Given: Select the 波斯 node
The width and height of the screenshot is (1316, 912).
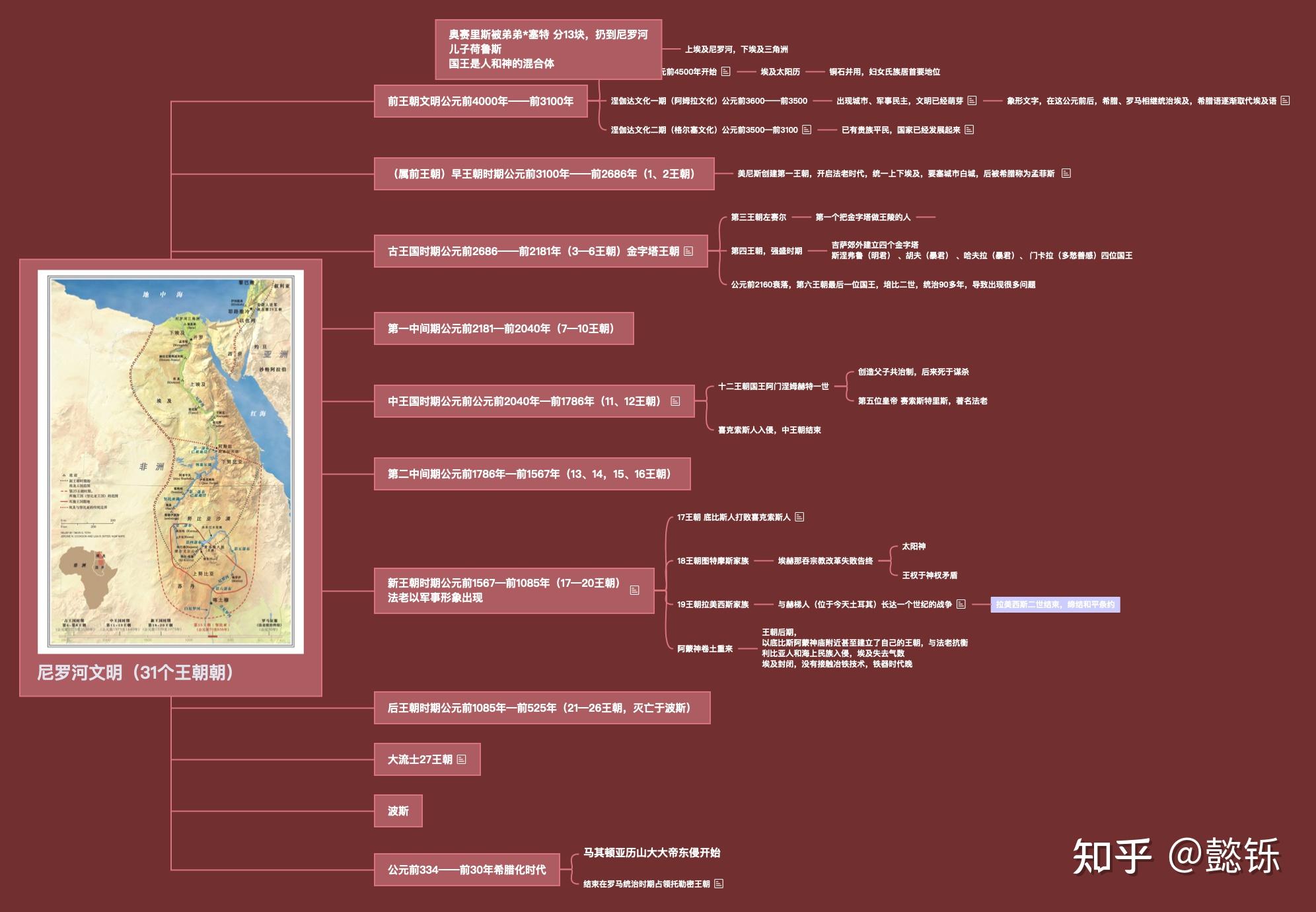Looking at the screenshot, I should click(x=398, y=811).
